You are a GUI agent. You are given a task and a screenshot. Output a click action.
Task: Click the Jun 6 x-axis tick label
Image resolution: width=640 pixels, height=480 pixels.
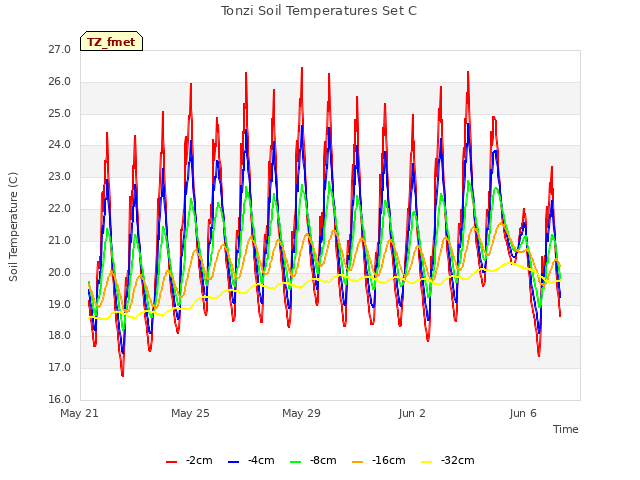click(x=523, y=413)
